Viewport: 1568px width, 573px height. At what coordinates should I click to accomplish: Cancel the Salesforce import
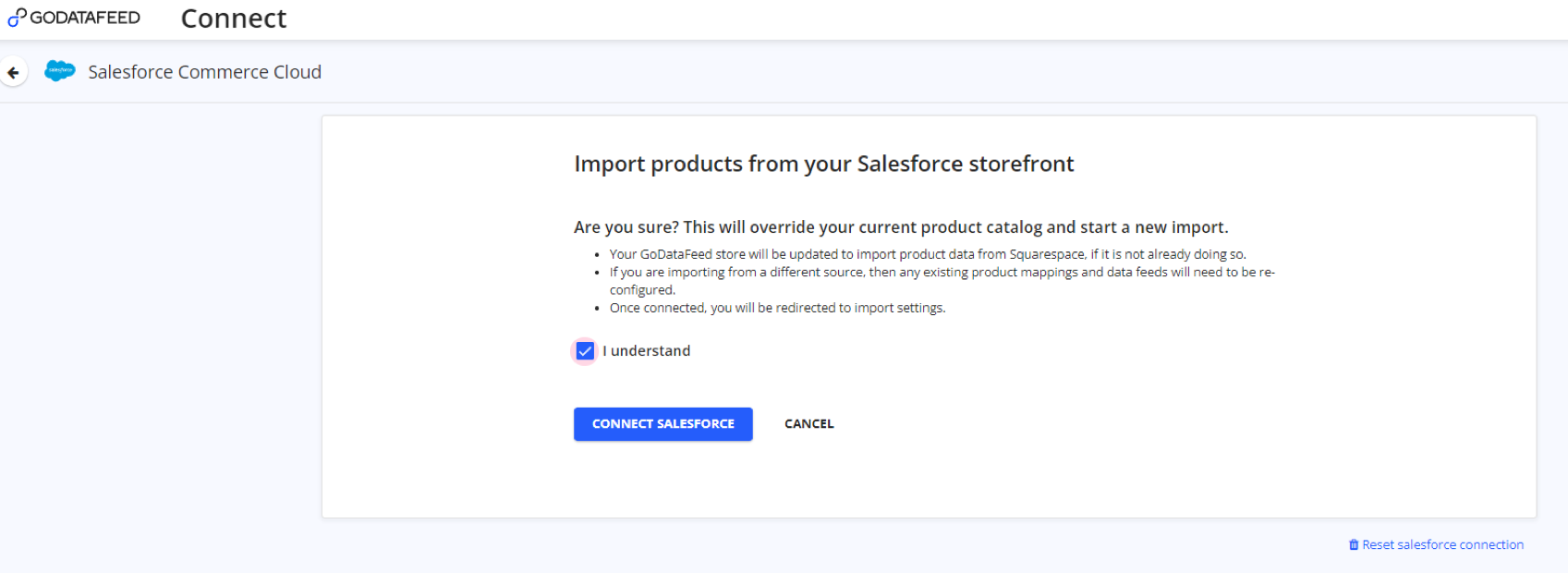coord(809,424)
